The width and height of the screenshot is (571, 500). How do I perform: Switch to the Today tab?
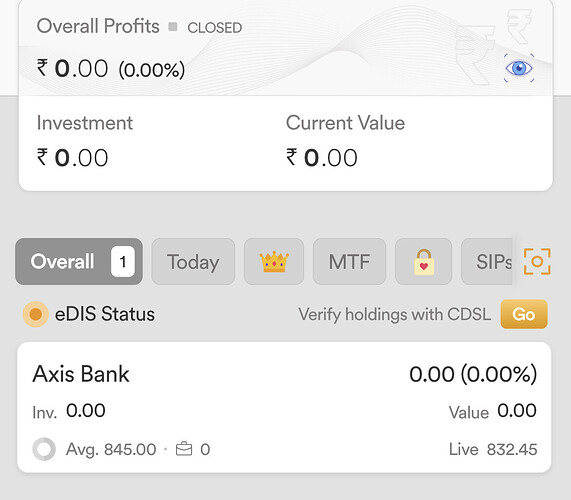(193, 261)
